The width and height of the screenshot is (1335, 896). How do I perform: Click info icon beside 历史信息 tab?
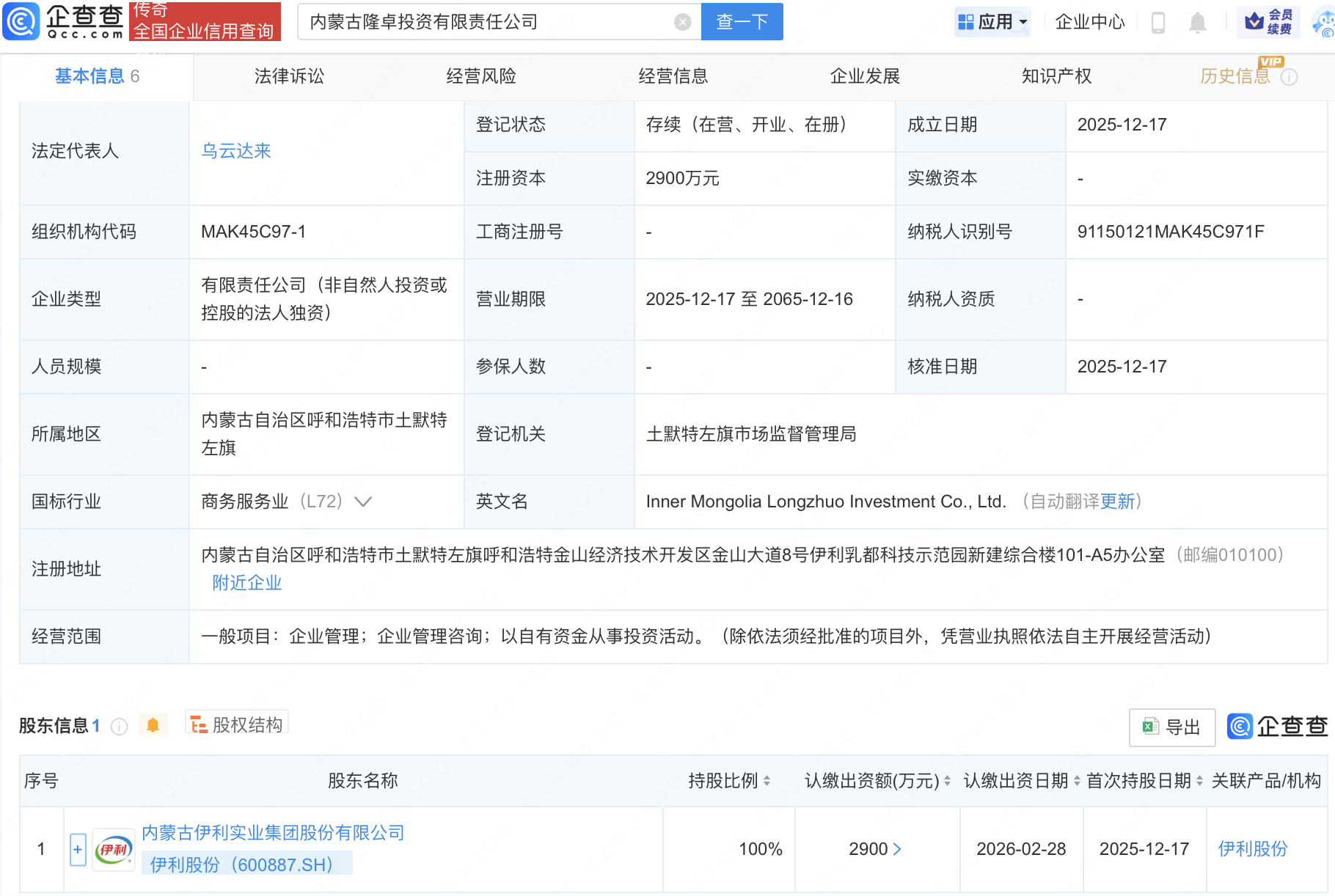pyautogui.click(x=1289, y=77)
